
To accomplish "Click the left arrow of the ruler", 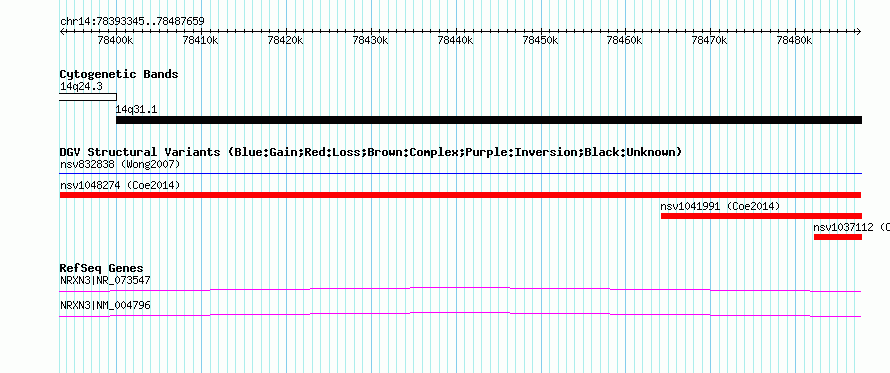I will coord(62,32).
